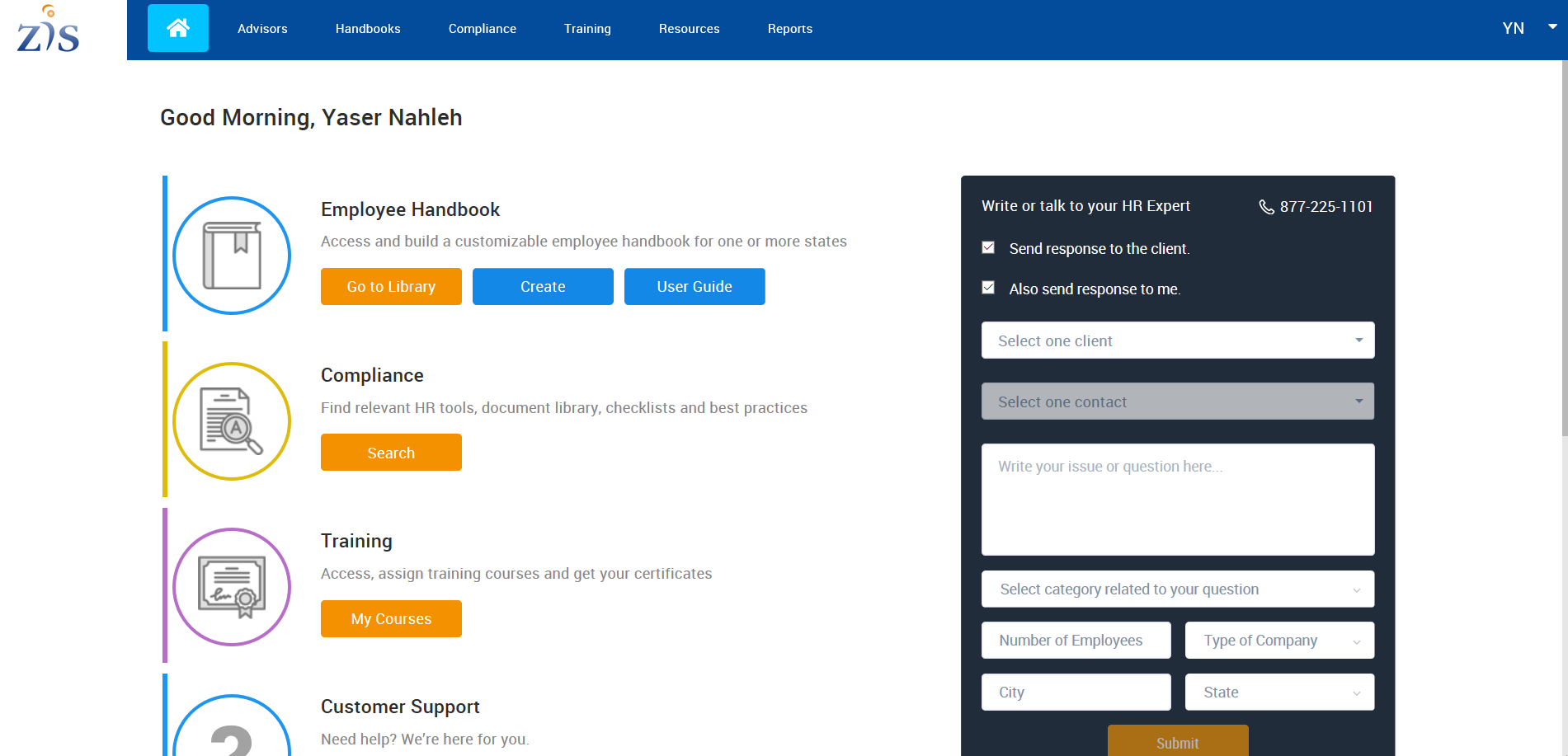Open the Handbooks menu item
1568x756 pixels.
point(368,29)
